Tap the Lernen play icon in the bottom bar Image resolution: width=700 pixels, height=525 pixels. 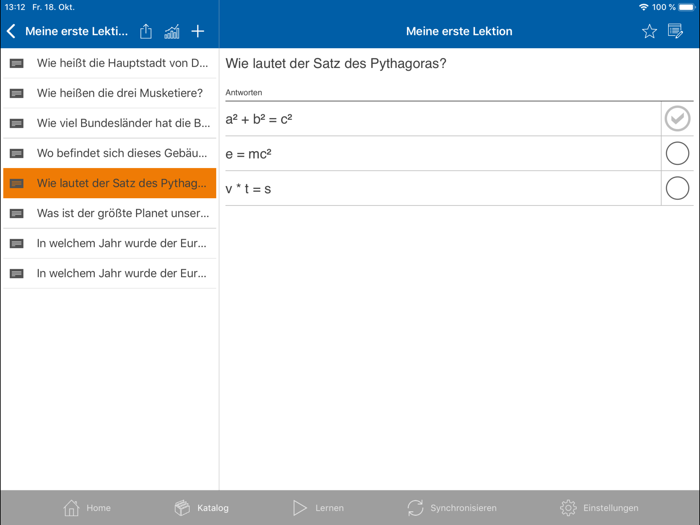[x=300, y=508]
